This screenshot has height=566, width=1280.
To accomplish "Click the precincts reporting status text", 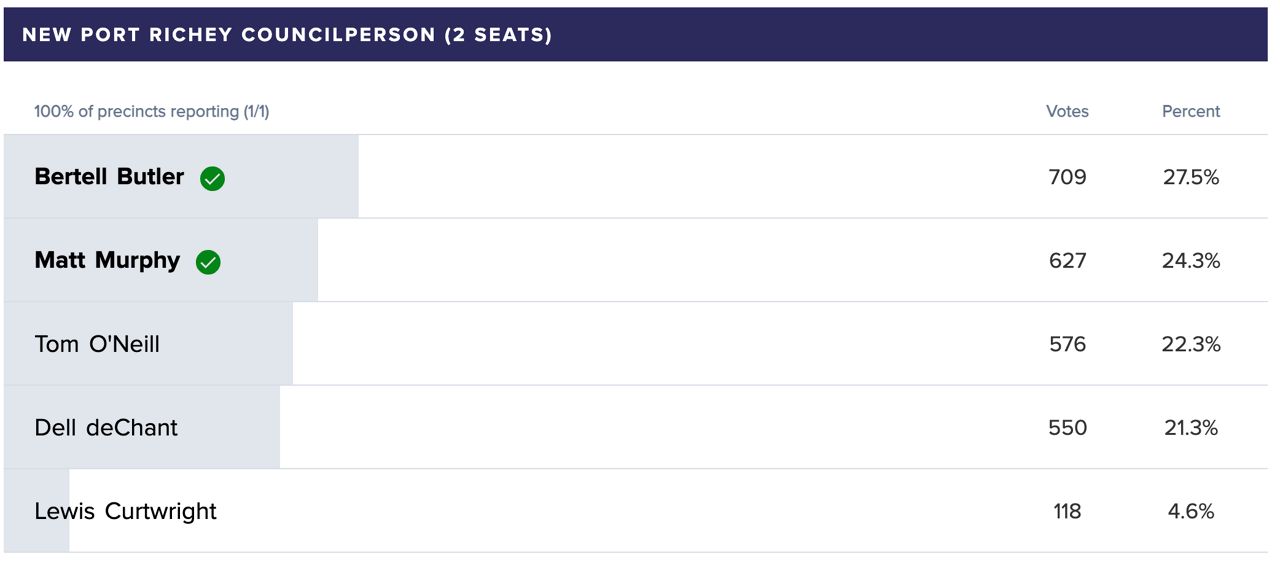I will 152,111.
